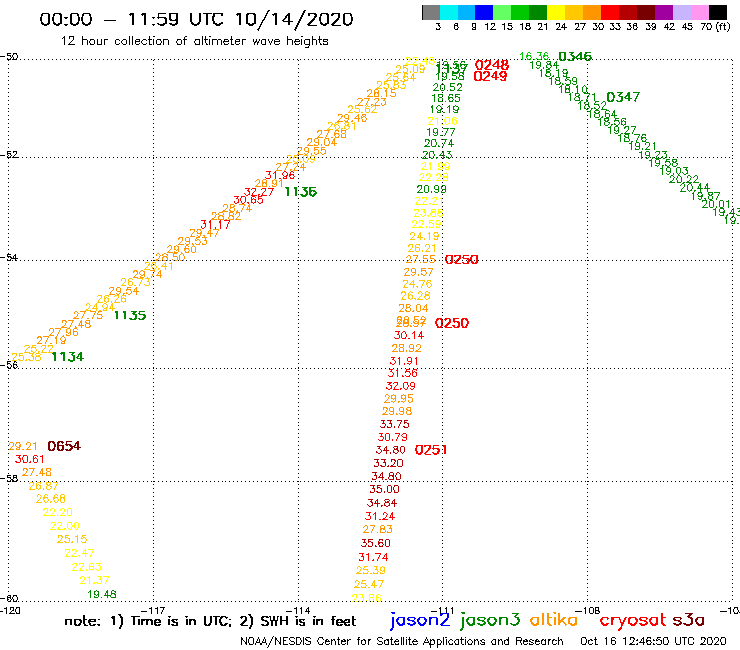The height and width of the screenshot is (650, 740).
Task: Click the NOAA/NESDIS Center attribution text
Action: click(402, 642)
